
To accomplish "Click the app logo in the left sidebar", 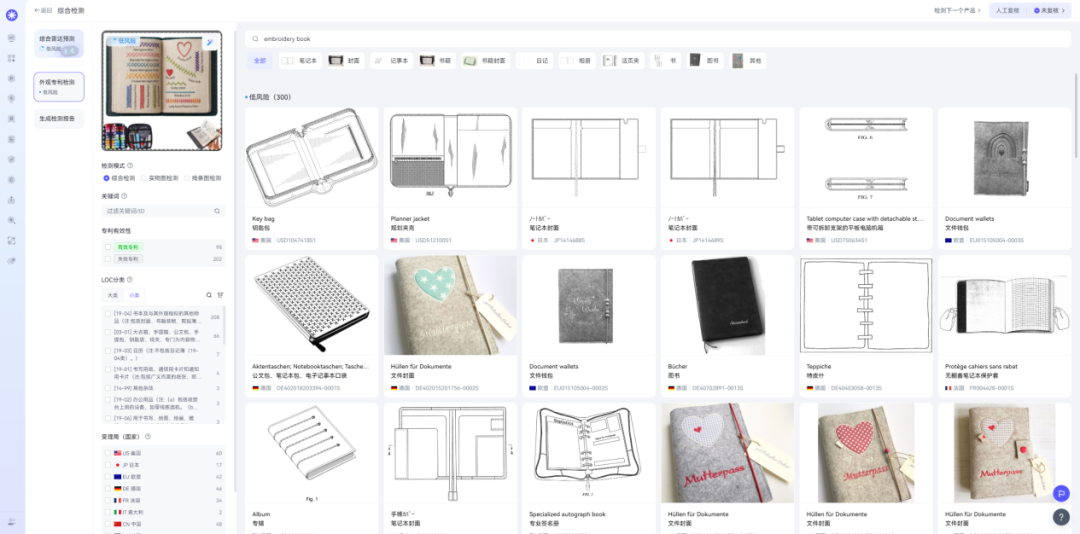I will (x=11, y=13).
